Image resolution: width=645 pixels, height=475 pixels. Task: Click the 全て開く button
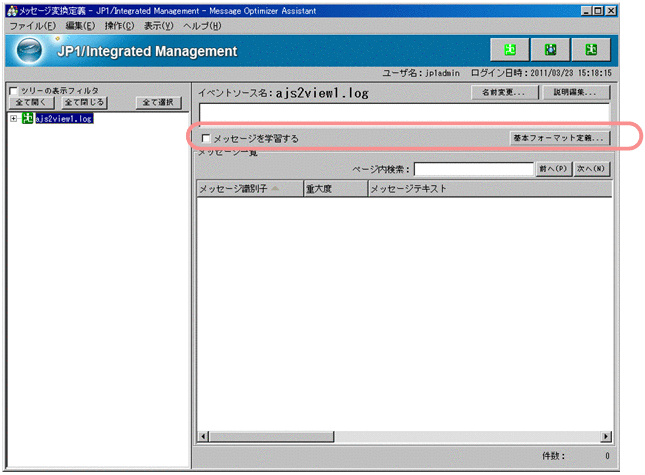point(31,102)
